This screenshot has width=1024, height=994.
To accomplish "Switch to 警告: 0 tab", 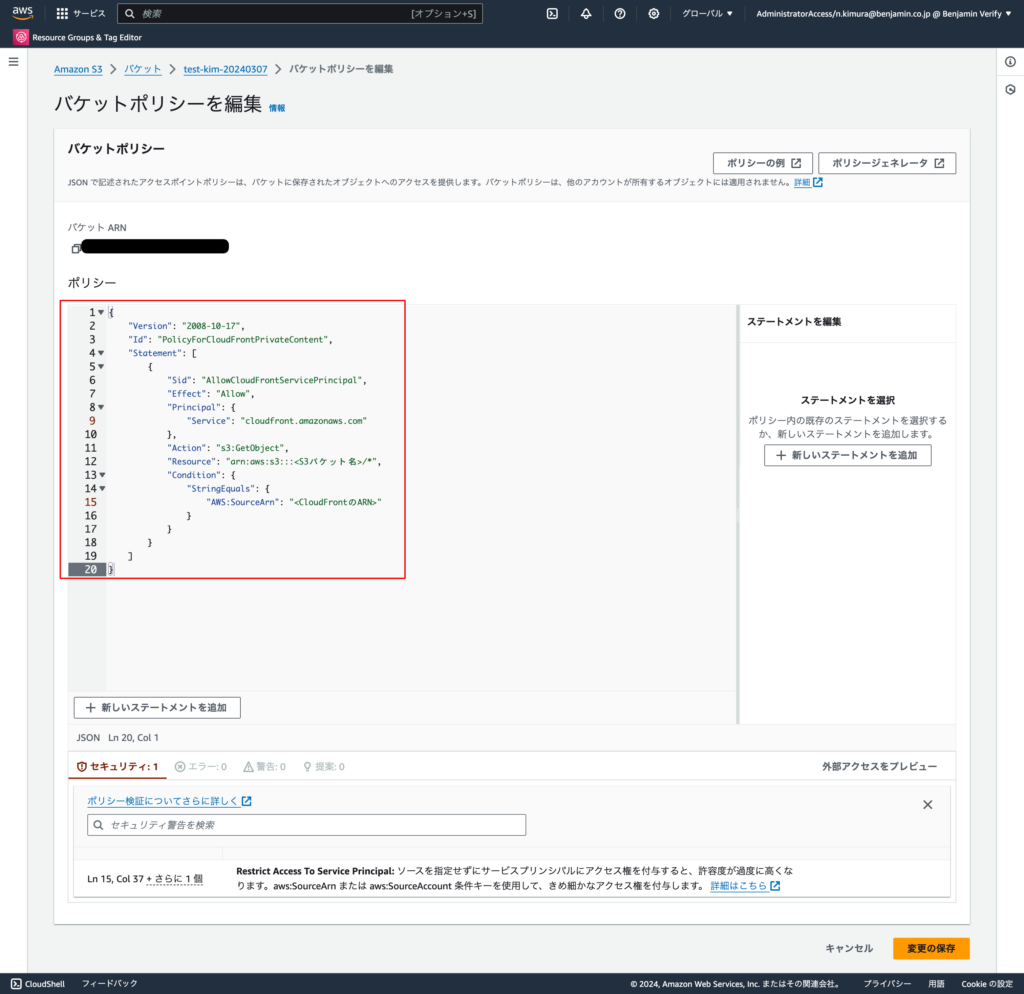I will click(x=264, y=767).
